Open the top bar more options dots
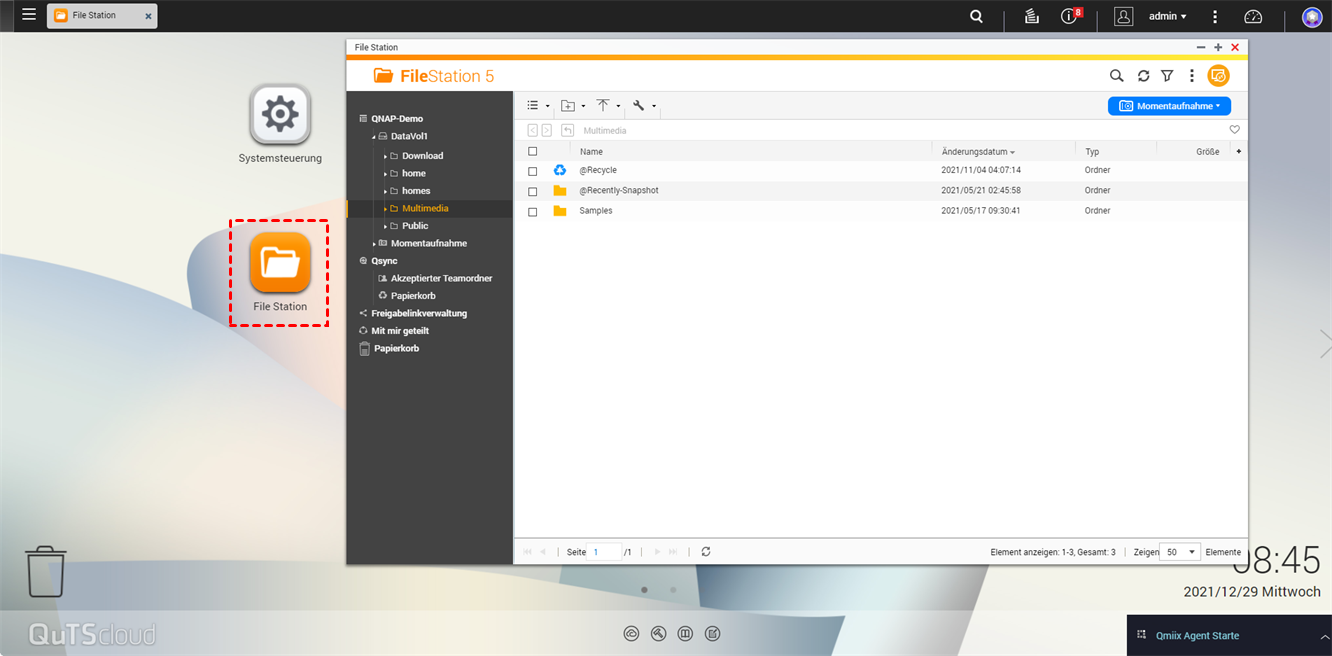The height and width of the screenshot is (656, 1332). click(1215, 16)
